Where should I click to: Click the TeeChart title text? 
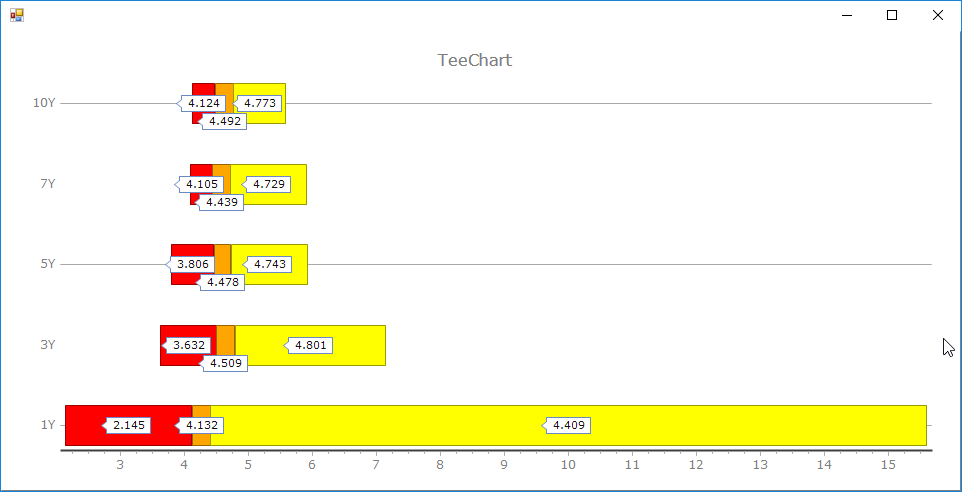[475, 60]
